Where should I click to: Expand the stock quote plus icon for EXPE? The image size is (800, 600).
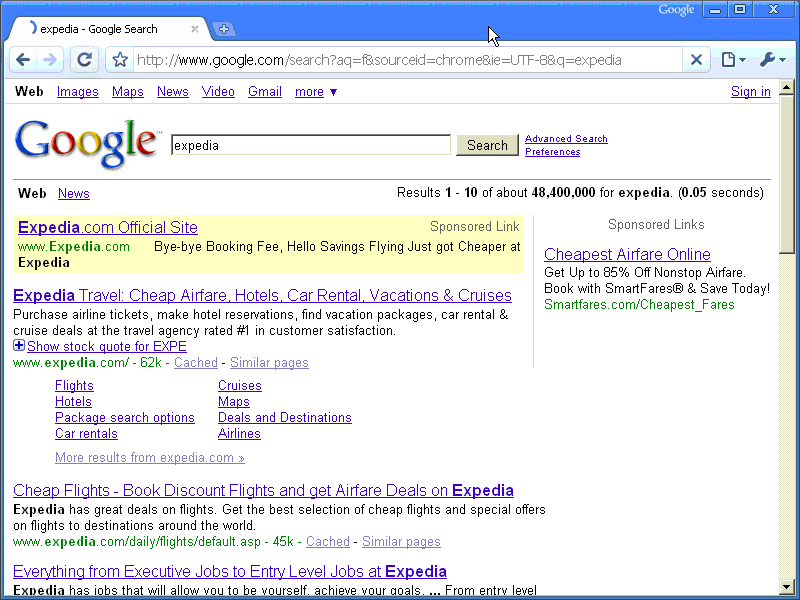tap(19, 345)
